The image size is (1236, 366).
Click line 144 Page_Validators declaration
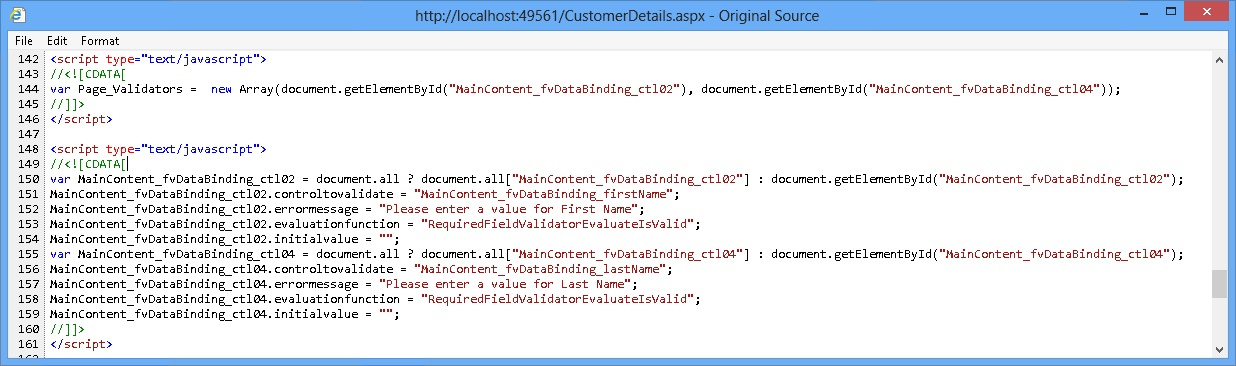pos(585,89)
